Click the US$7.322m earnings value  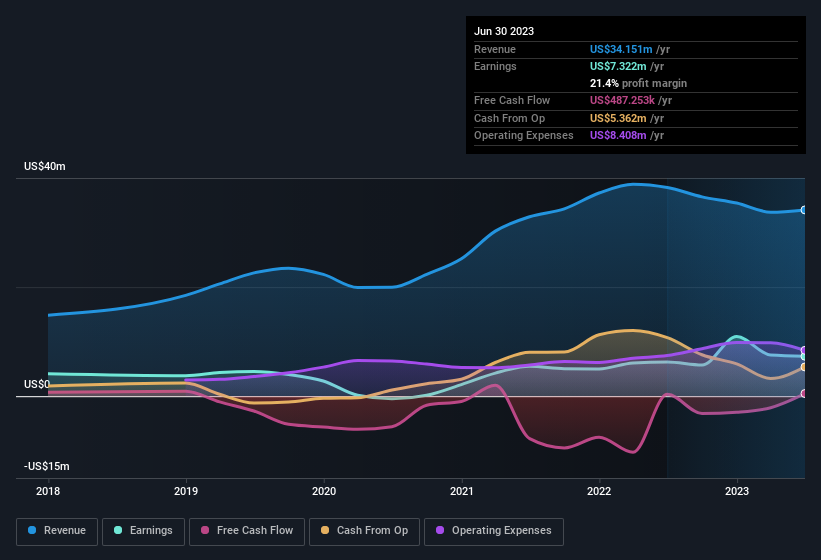click(618, 66)
